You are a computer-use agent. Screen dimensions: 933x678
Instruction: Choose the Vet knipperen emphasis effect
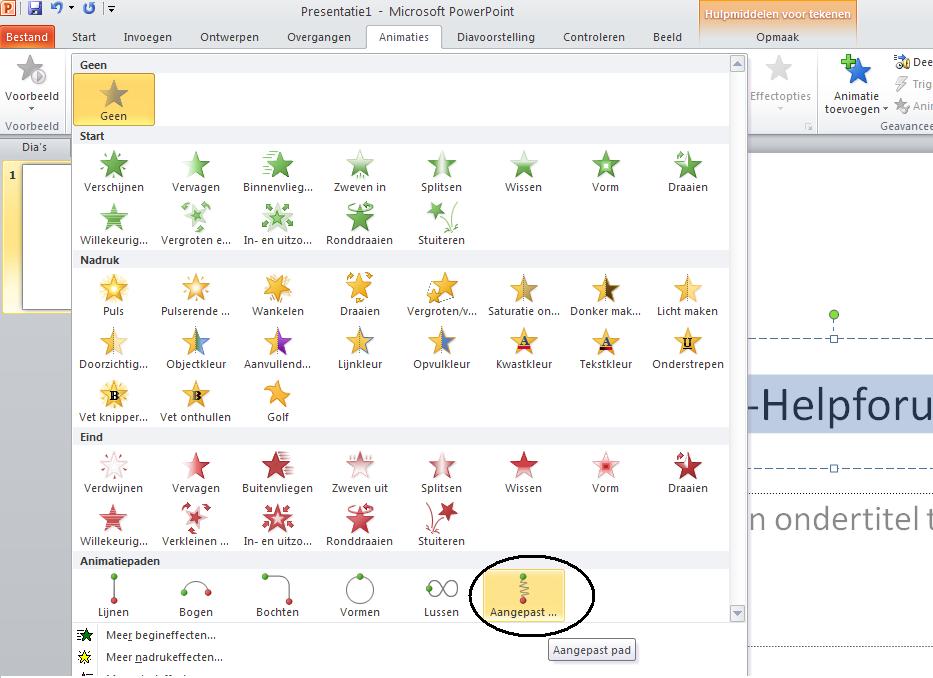click(x=114, y=401)
